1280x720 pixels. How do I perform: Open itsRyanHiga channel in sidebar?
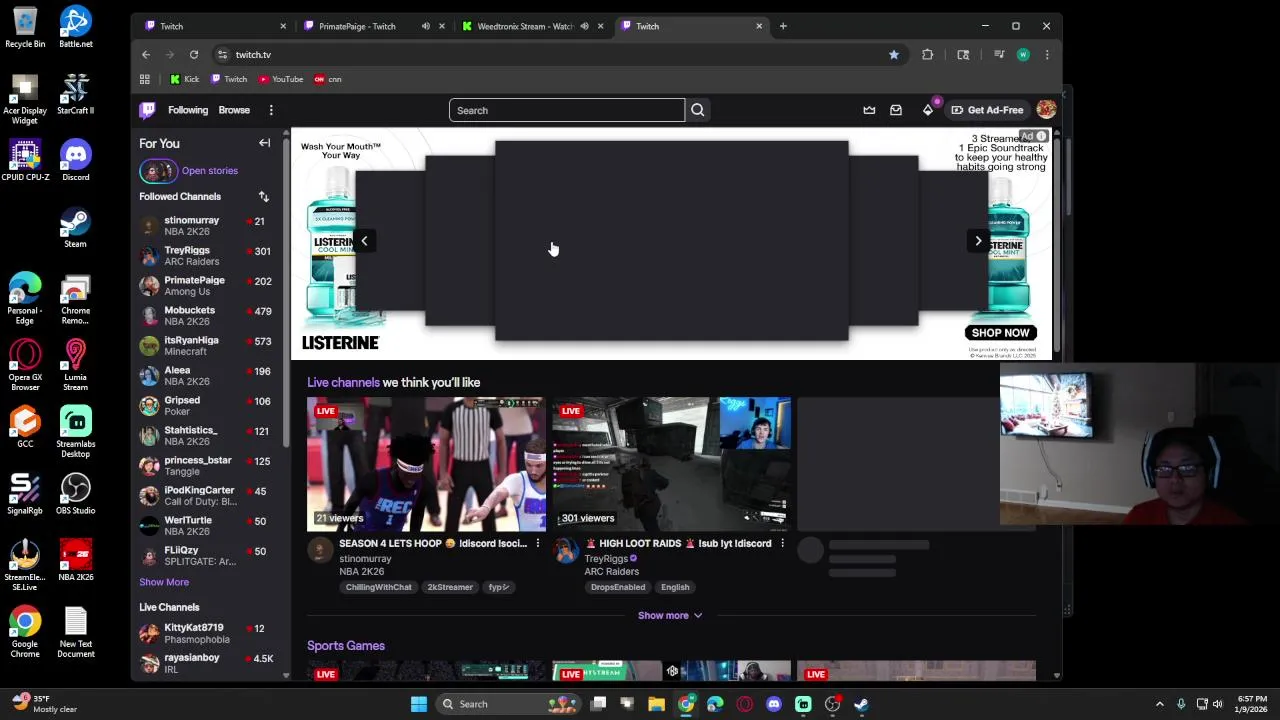point(208,346)
